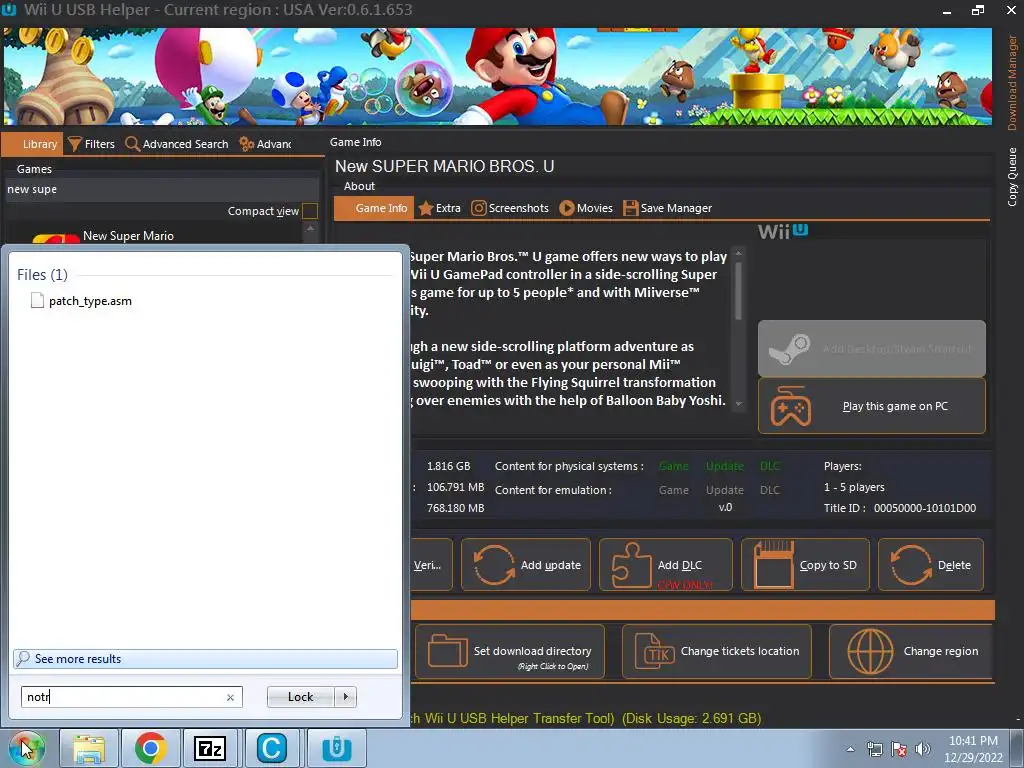The width and height of the screenshot is (1024, 768).
Task: Click the games list scroll up arrow
Action: 310,229
